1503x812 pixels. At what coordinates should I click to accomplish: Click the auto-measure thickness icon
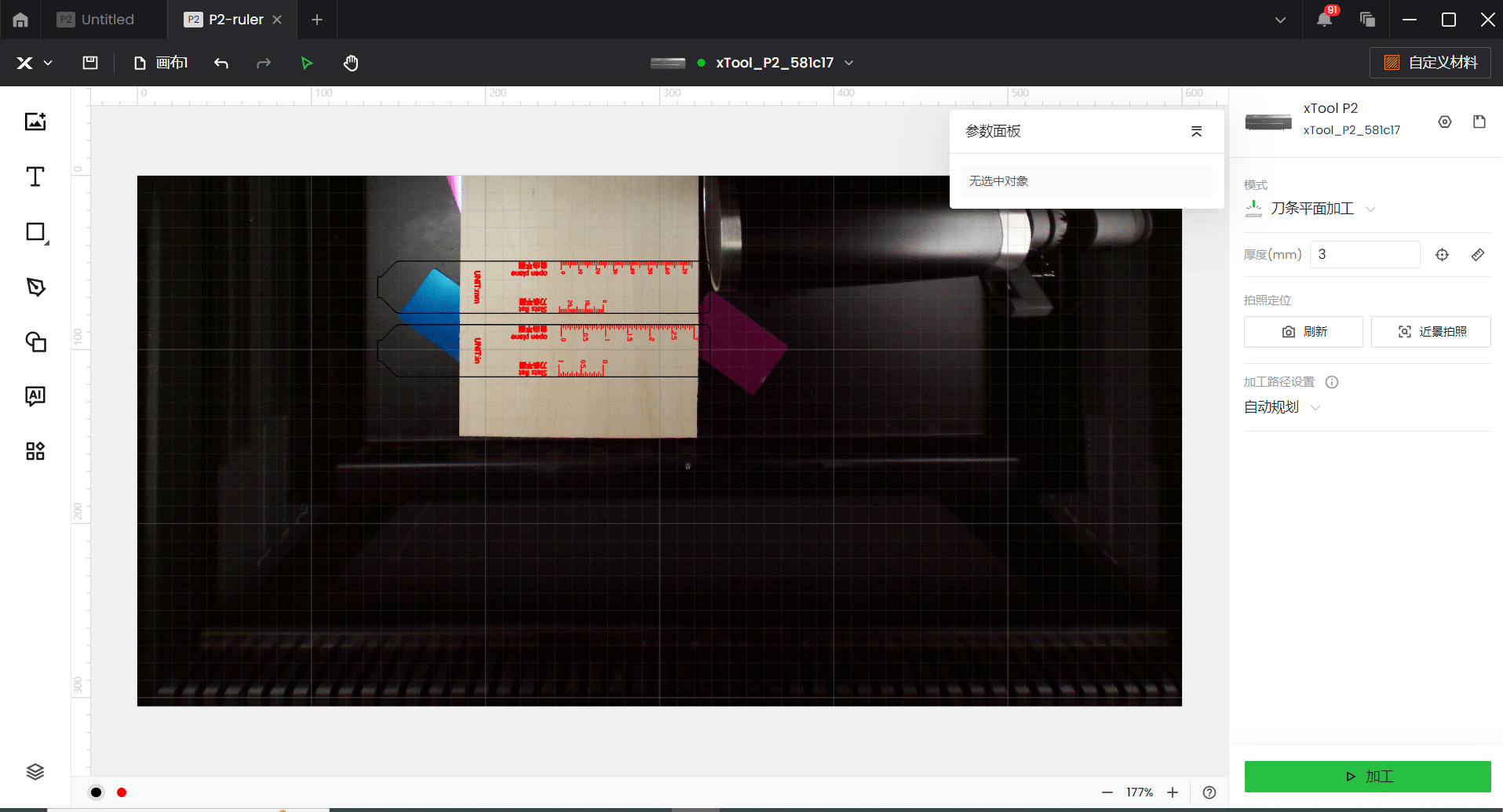[x=1442, y=255]
